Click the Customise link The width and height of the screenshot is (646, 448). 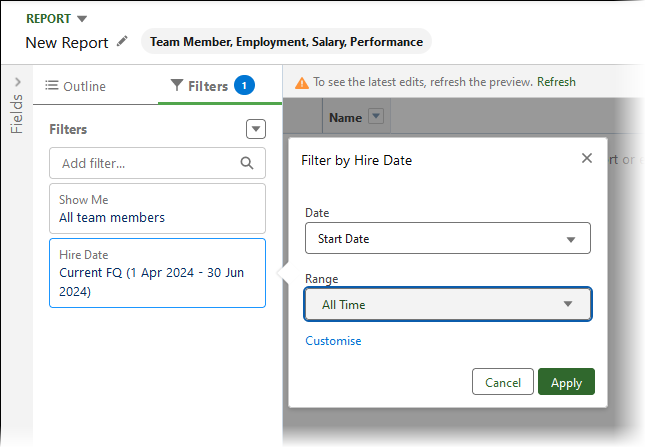(333, 341)
